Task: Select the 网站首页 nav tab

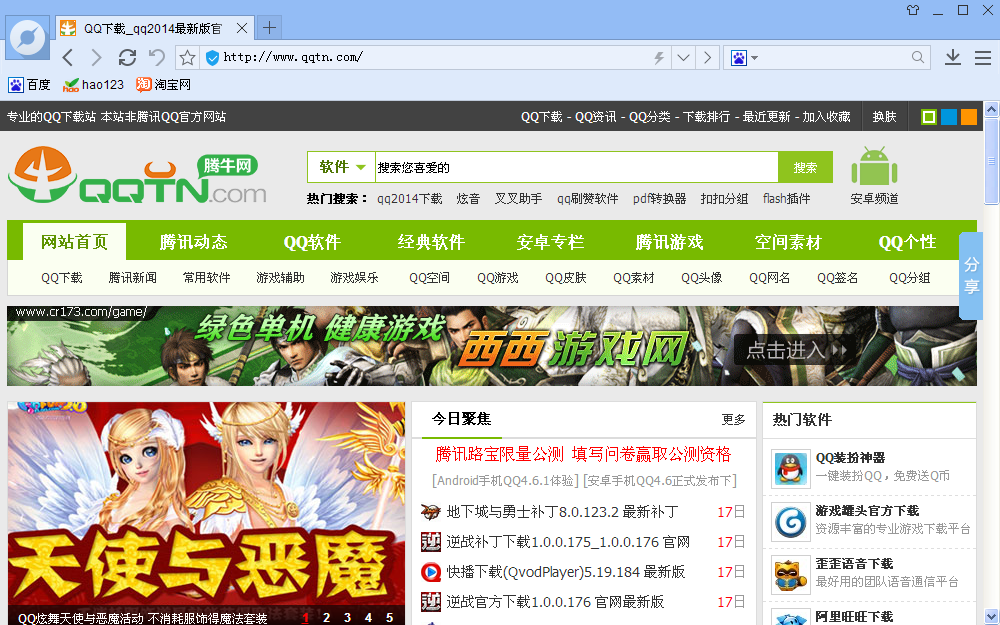Action: tap(75, 242)
